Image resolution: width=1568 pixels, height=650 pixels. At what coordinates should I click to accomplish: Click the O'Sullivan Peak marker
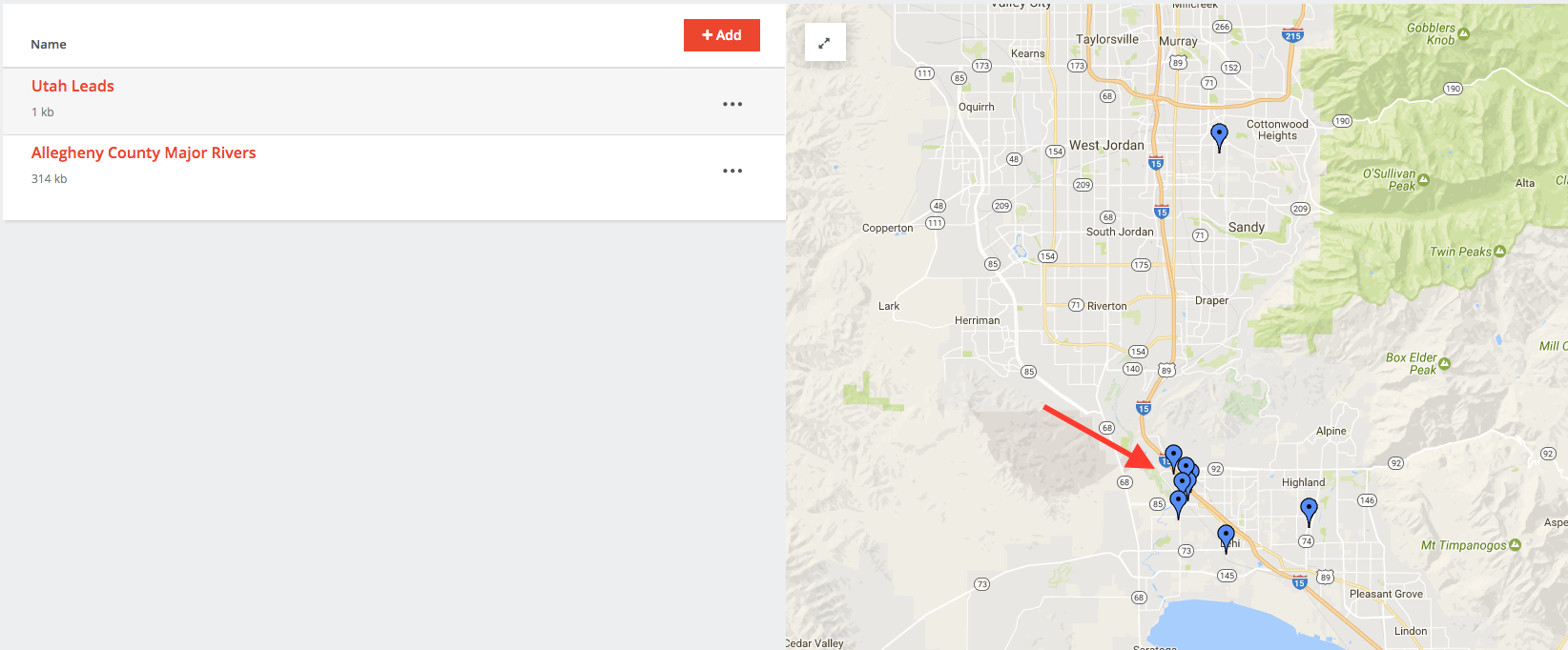pos(1424,179)
